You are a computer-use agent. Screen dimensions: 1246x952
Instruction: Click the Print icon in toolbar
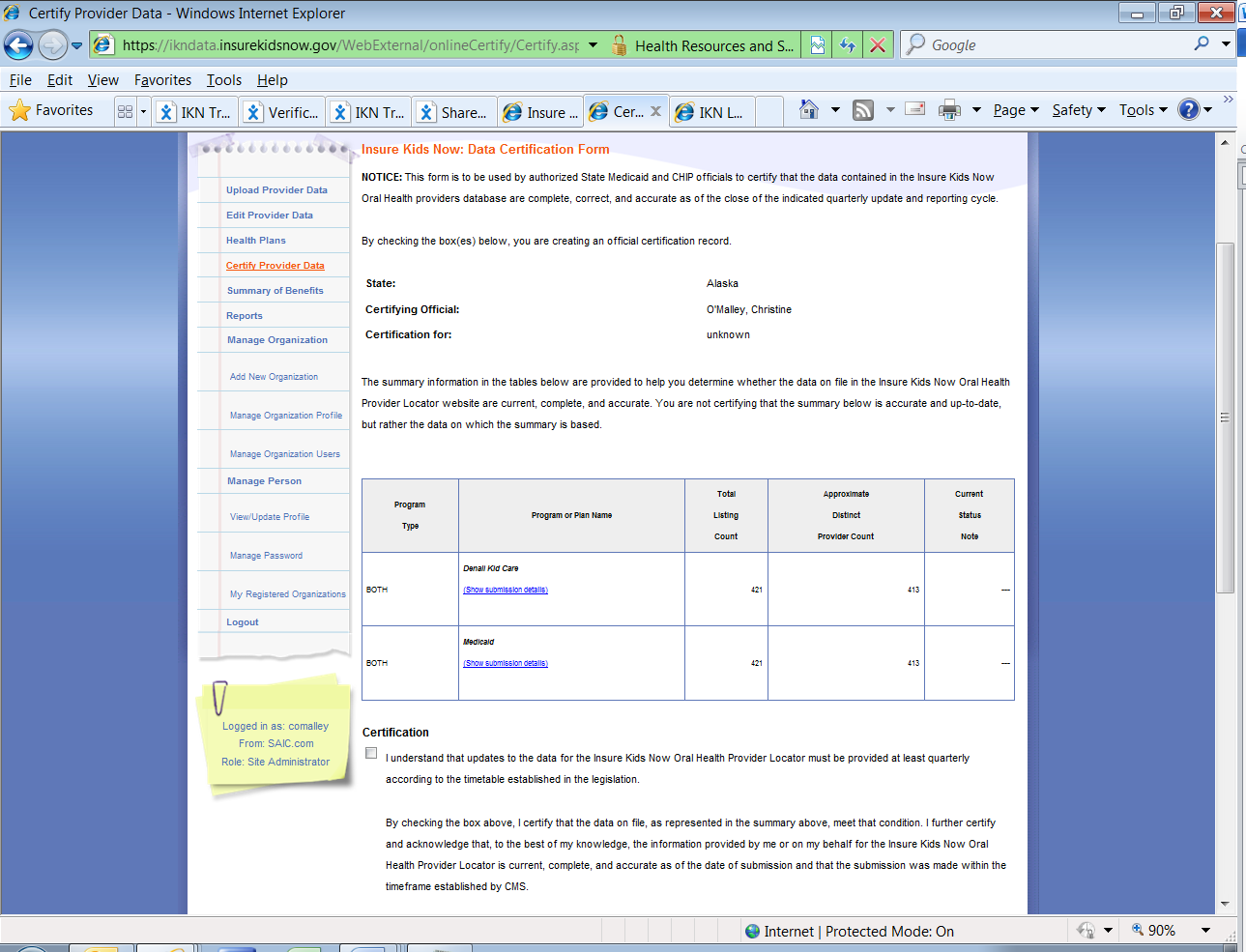tap(949, 110)
